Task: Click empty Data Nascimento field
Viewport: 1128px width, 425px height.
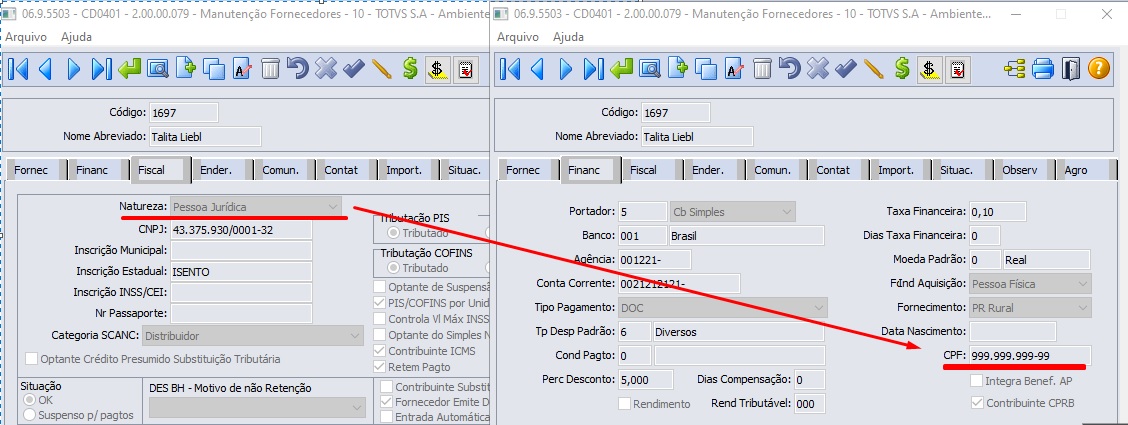Action: tap(1012, 332)
